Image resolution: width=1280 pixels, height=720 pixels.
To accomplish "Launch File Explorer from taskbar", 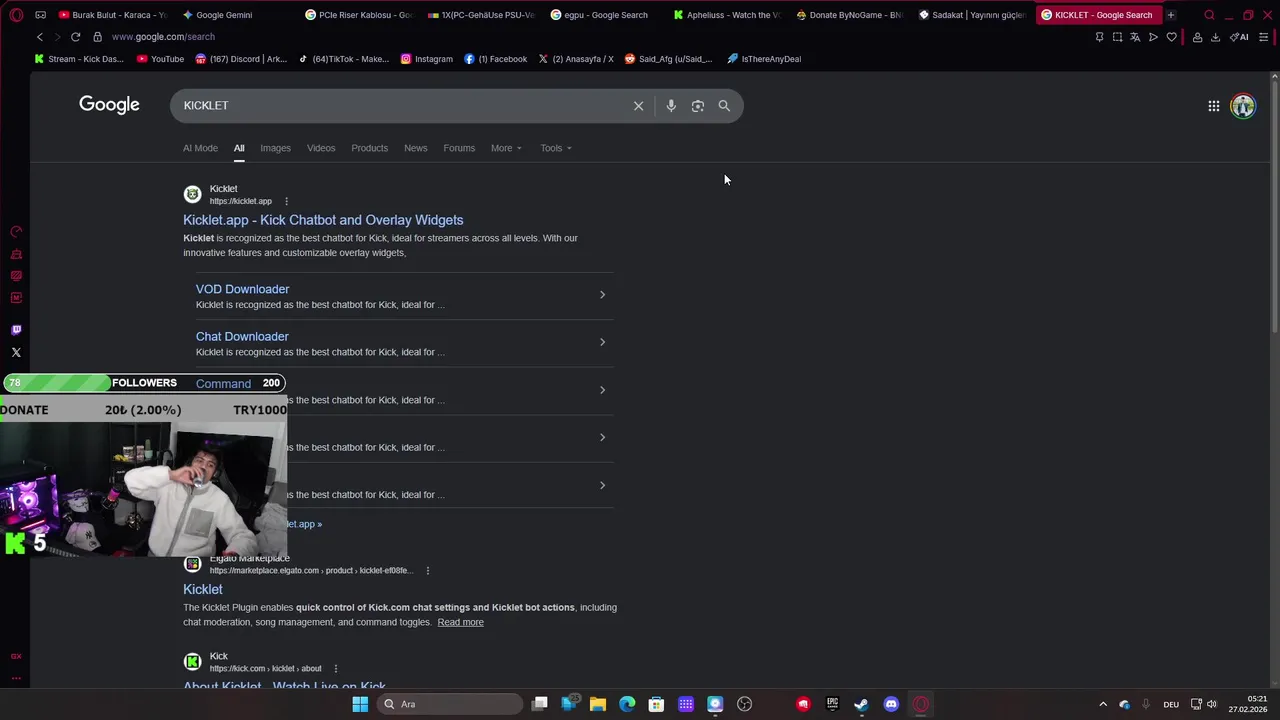I will tap(598, 704).
